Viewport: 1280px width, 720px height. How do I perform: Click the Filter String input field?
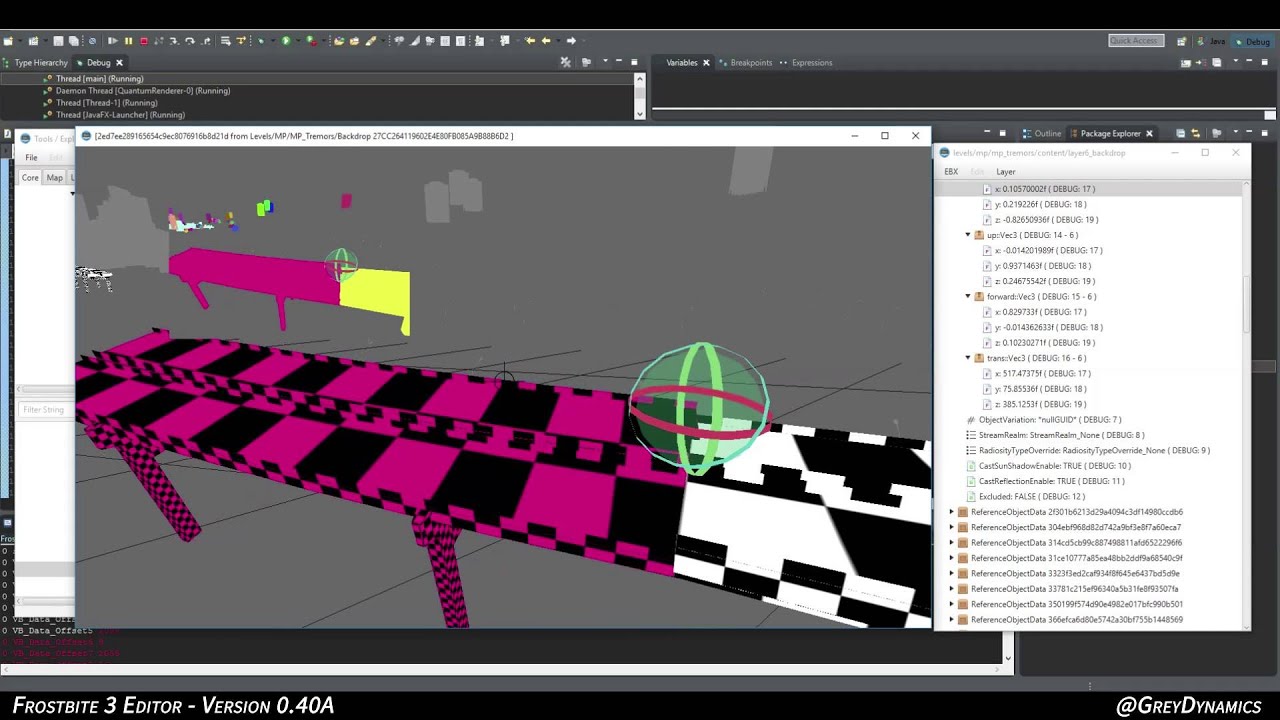tap(46, 409)
